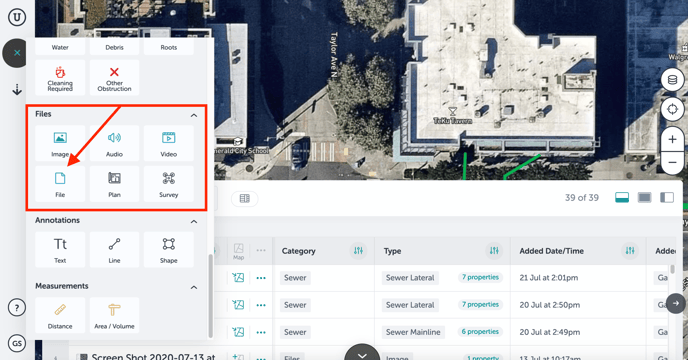Open 6 properties for Sewer Mainline
Screen dimensions: 688x360
480,332
